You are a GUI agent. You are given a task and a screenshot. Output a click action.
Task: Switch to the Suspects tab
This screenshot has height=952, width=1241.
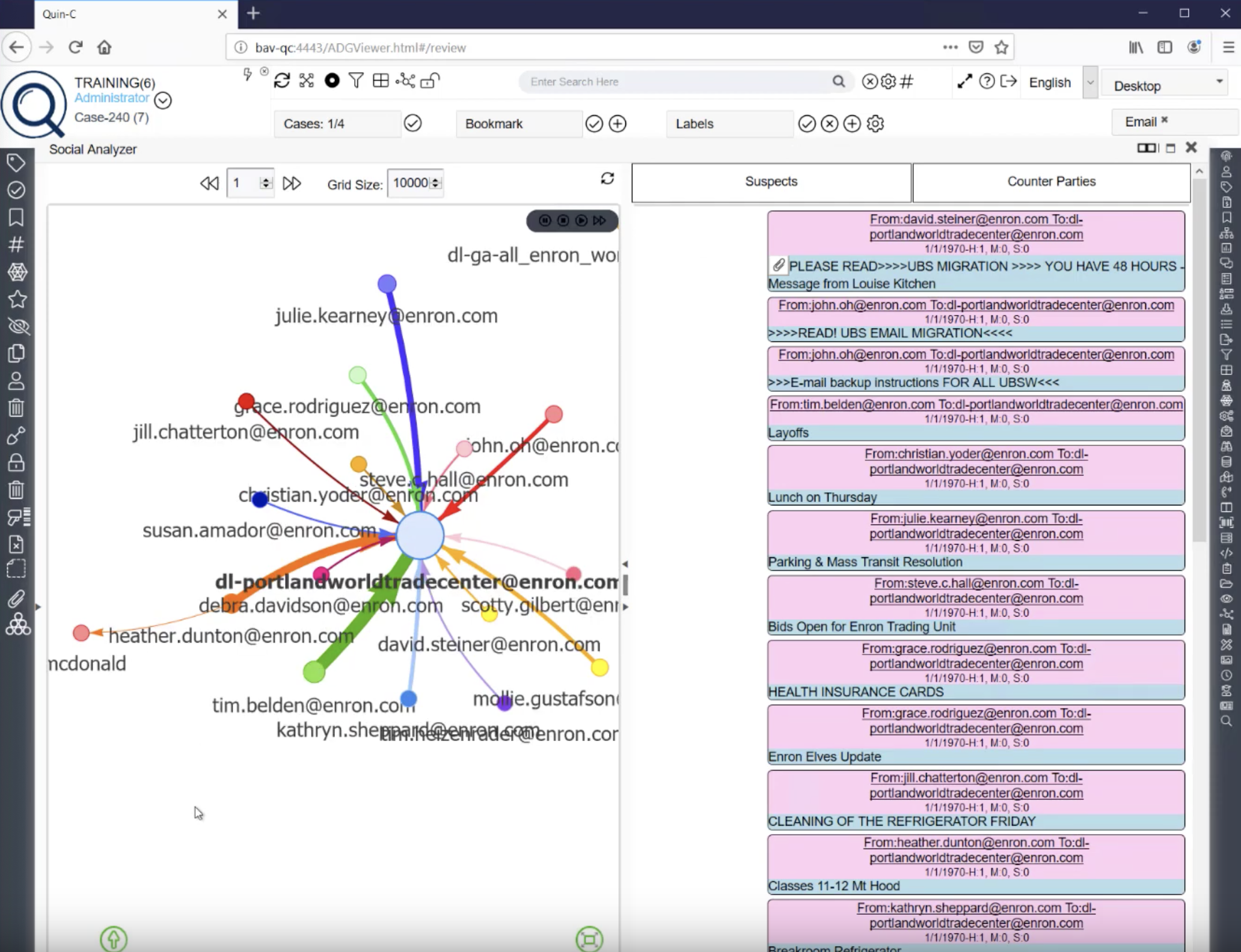(771, 182)
